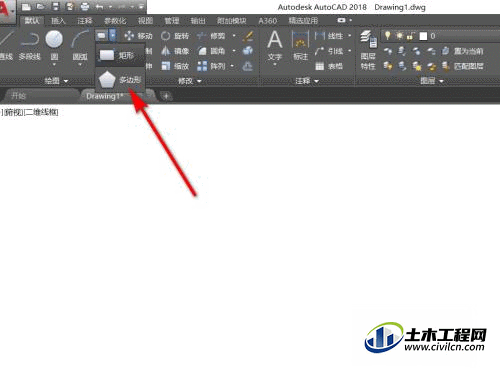This screenshot has height=375, width=500.
Task: Open the 修剪 trim dropdown arrow
Action: 234,36
